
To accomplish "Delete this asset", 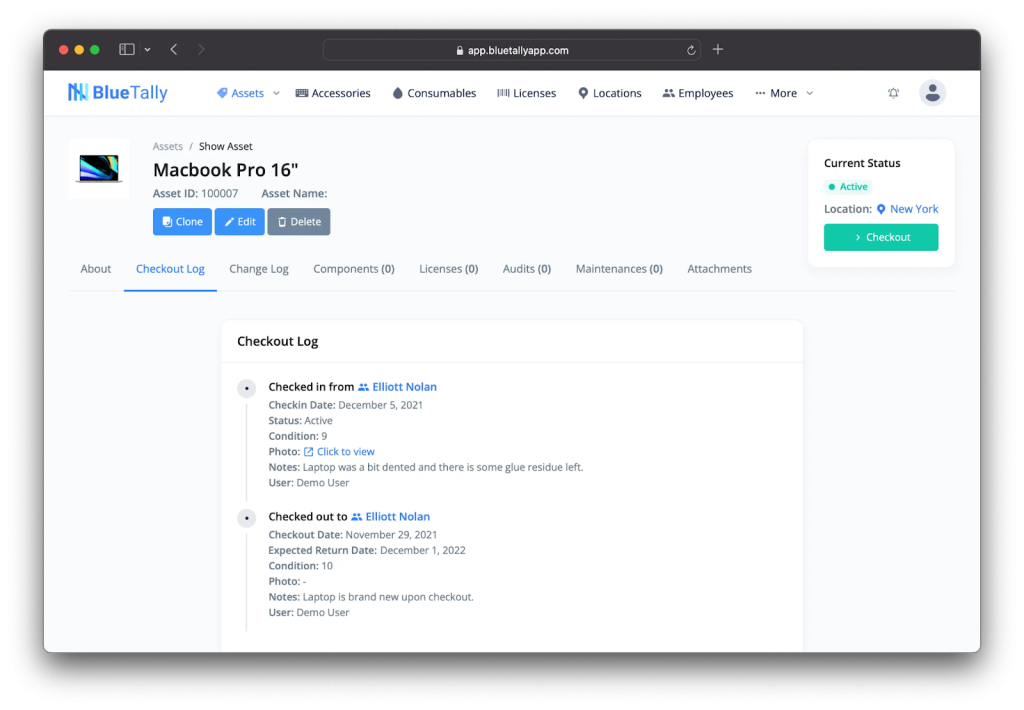I will coord(298,222).
